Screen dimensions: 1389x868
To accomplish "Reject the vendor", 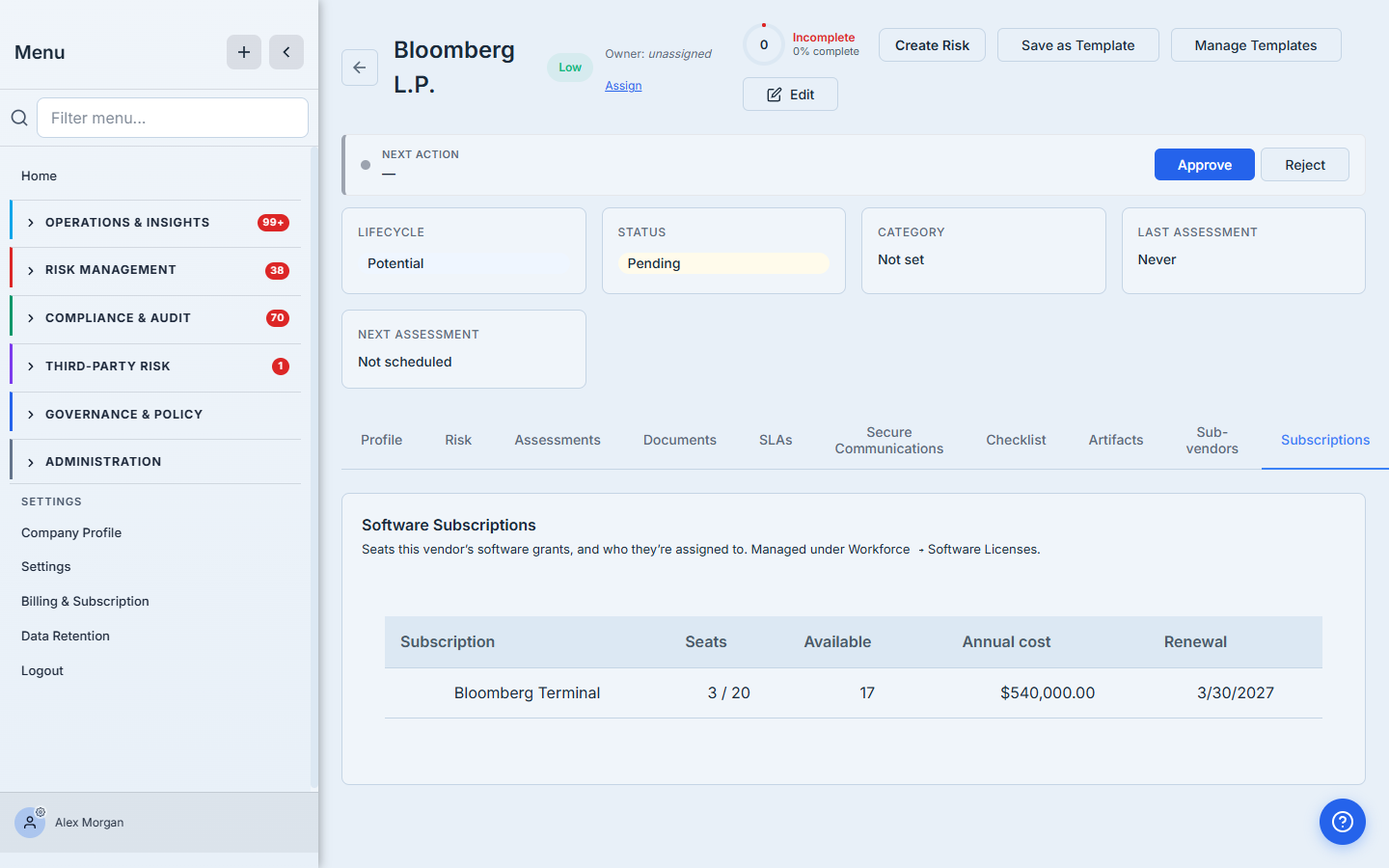I will click(1305, 165).
